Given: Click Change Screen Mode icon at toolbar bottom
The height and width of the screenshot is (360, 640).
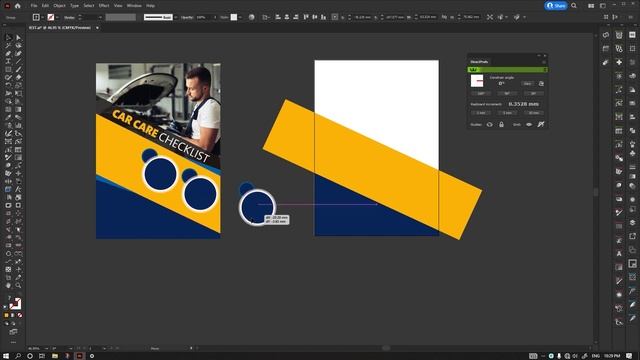Looking at the screenshot, I should (x=13, y=332).
